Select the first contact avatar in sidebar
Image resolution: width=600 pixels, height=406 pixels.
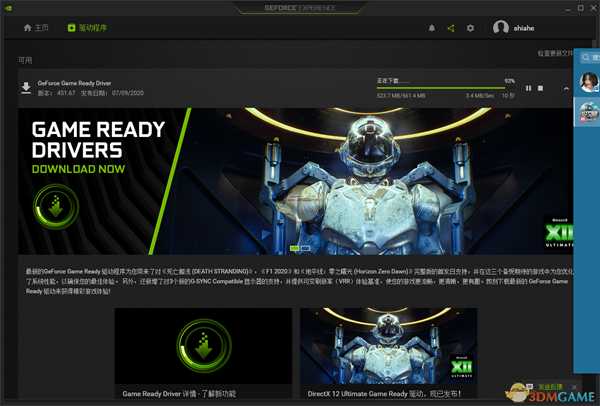point(589,83)
